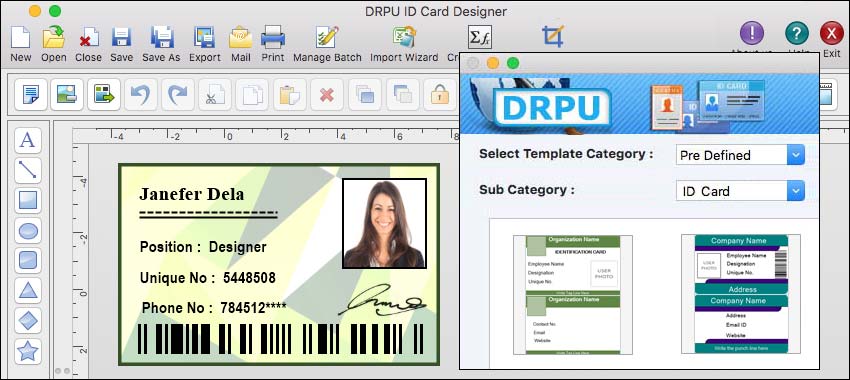The height and width of the screenshot is (380, 850).
Task: Delete selection with red X icon
Action: [326, 95]
